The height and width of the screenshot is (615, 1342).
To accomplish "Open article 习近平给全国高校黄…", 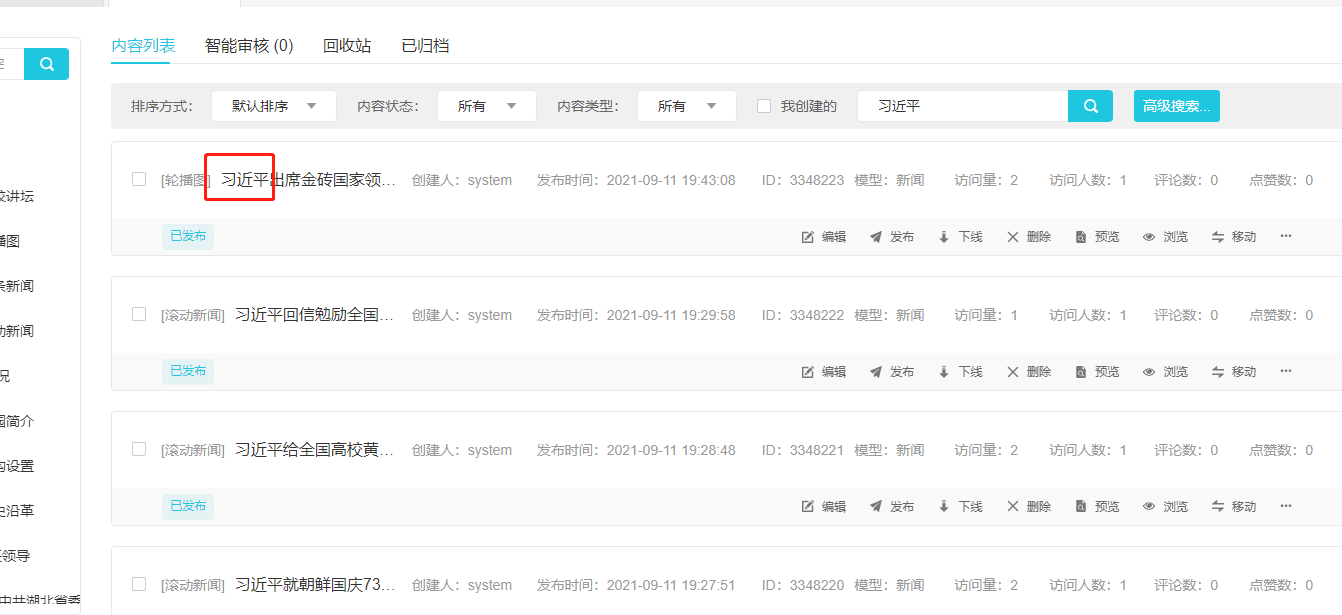I will 315,450.
